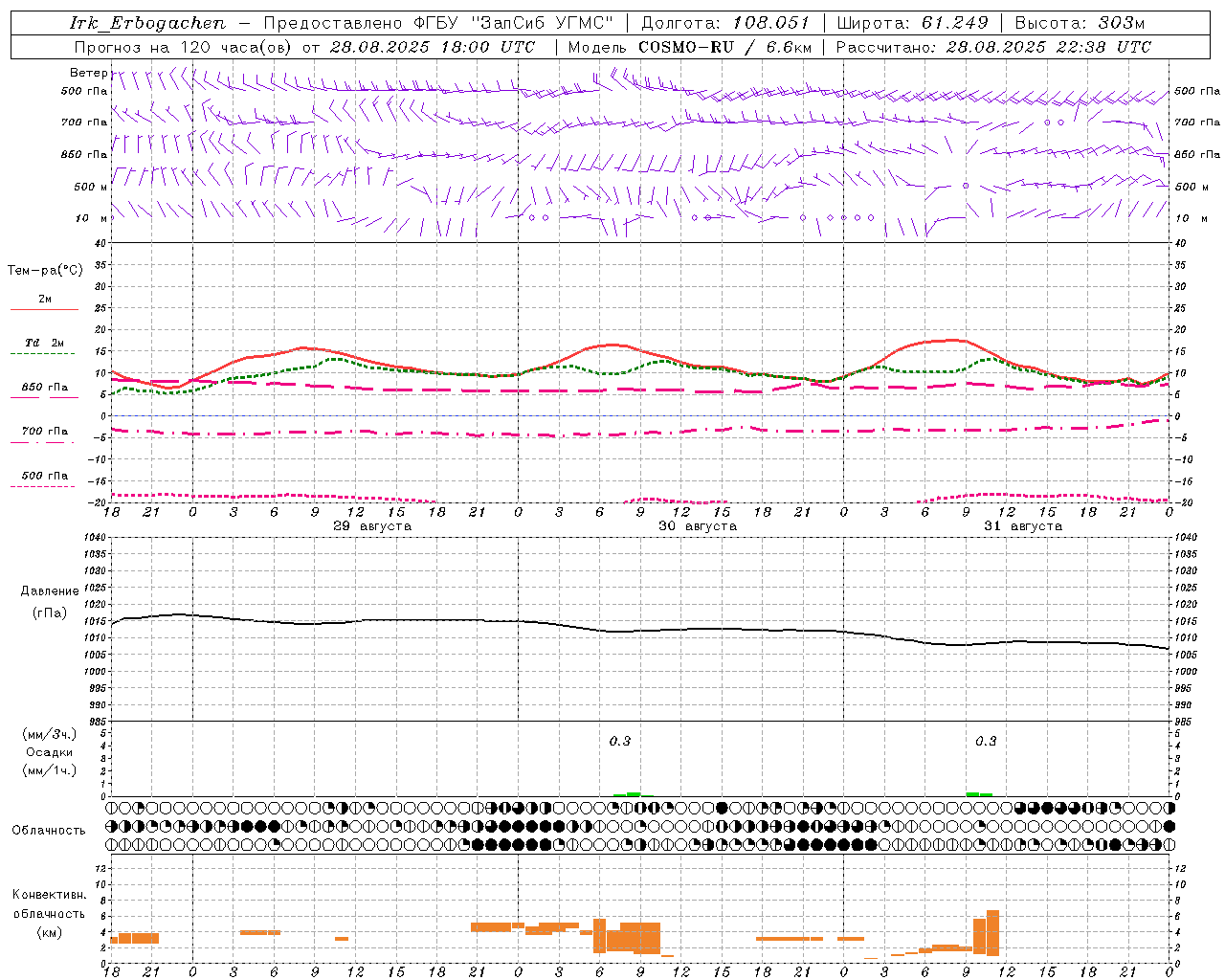Screen dimensions: 1225x980
Task: Click the Td 2м dew point legend entry
Action: point(44,343)
